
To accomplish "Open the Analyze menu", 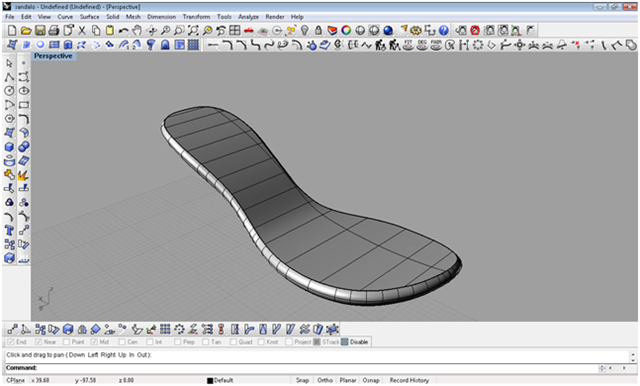I will click(249, 17).
